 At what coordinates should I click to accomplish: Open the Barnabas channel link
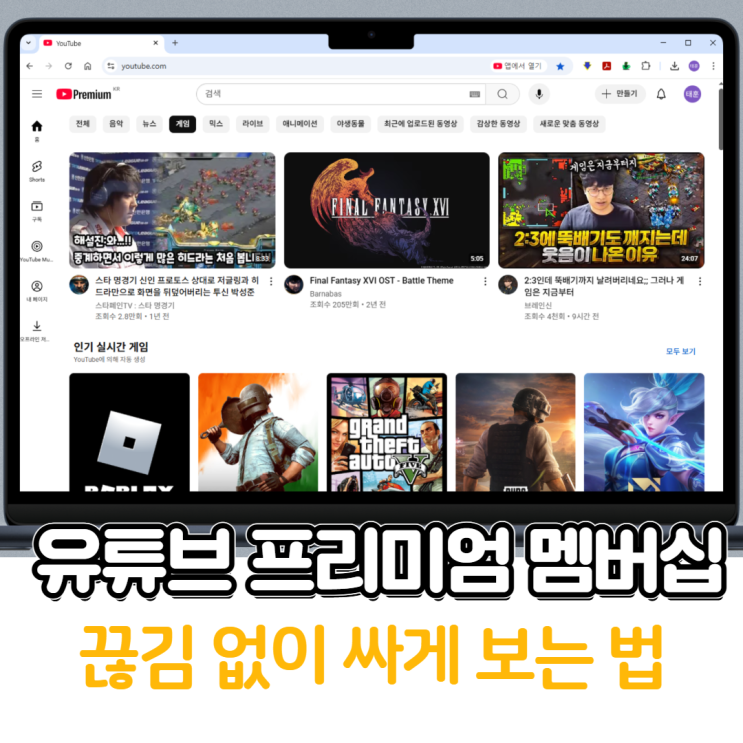point(326,294)
